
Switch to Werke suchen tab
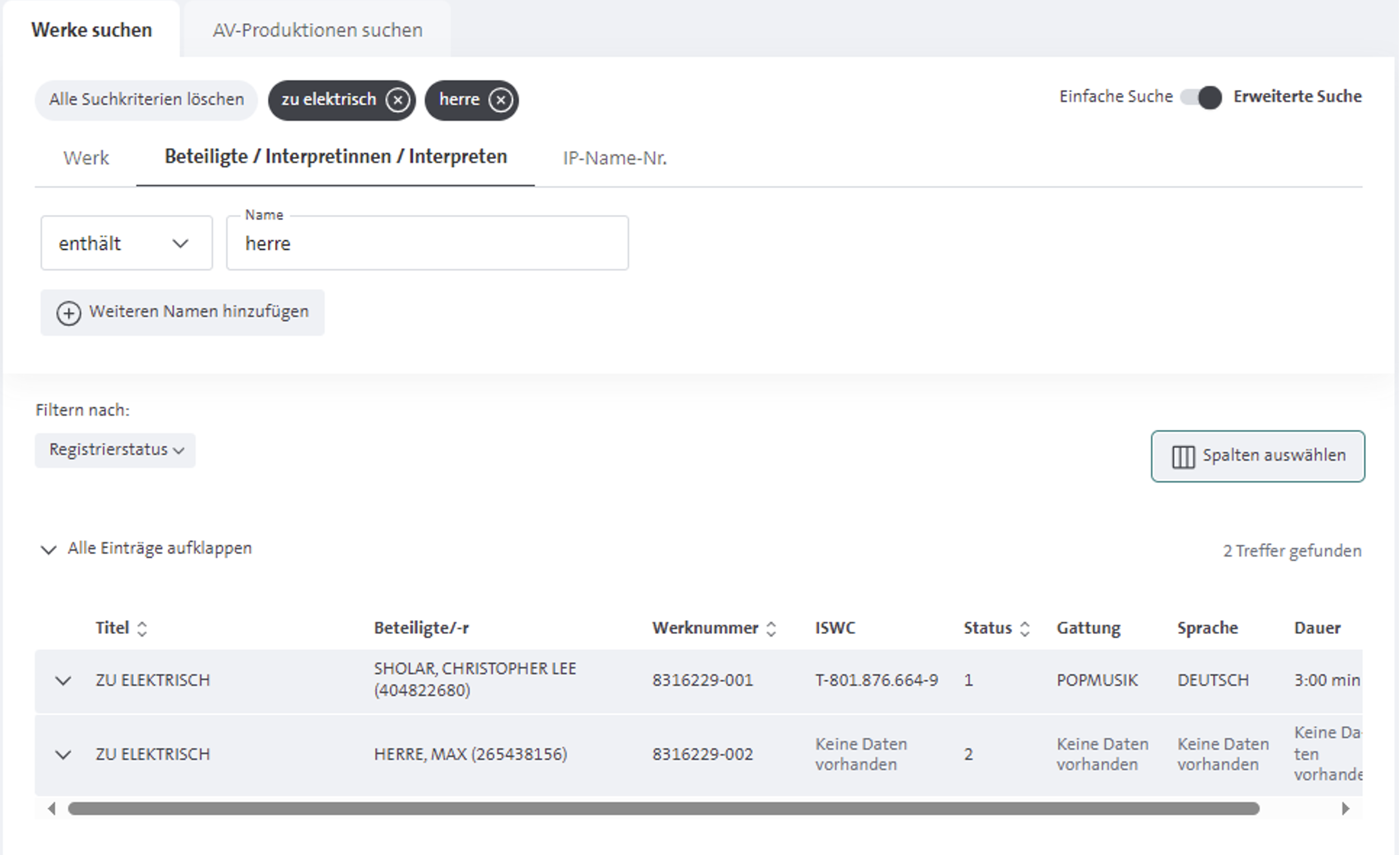pos(91,30)
